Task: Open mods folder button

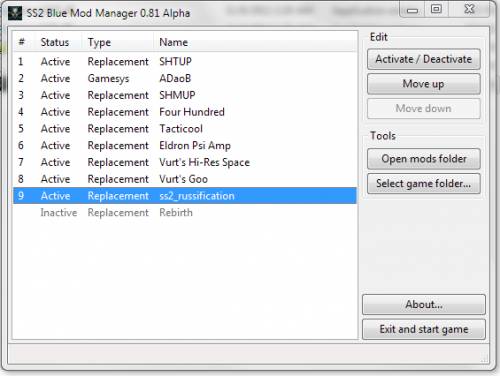Action: [x=424, y=159]
